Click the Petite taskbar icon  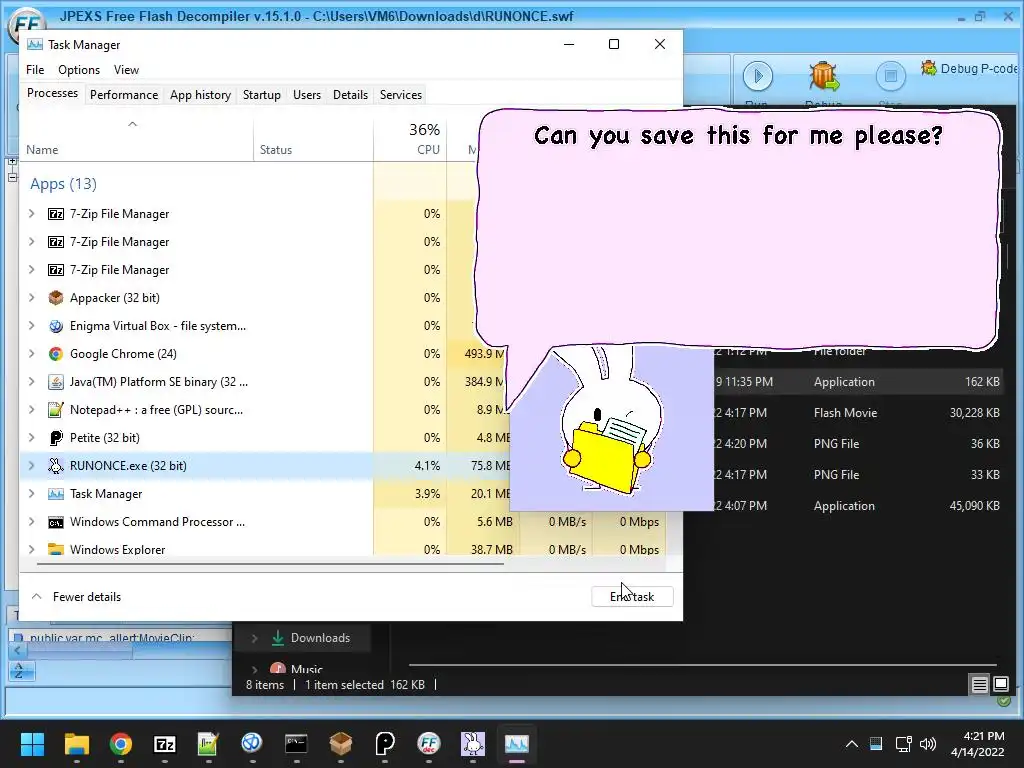[x=385, y=744]
